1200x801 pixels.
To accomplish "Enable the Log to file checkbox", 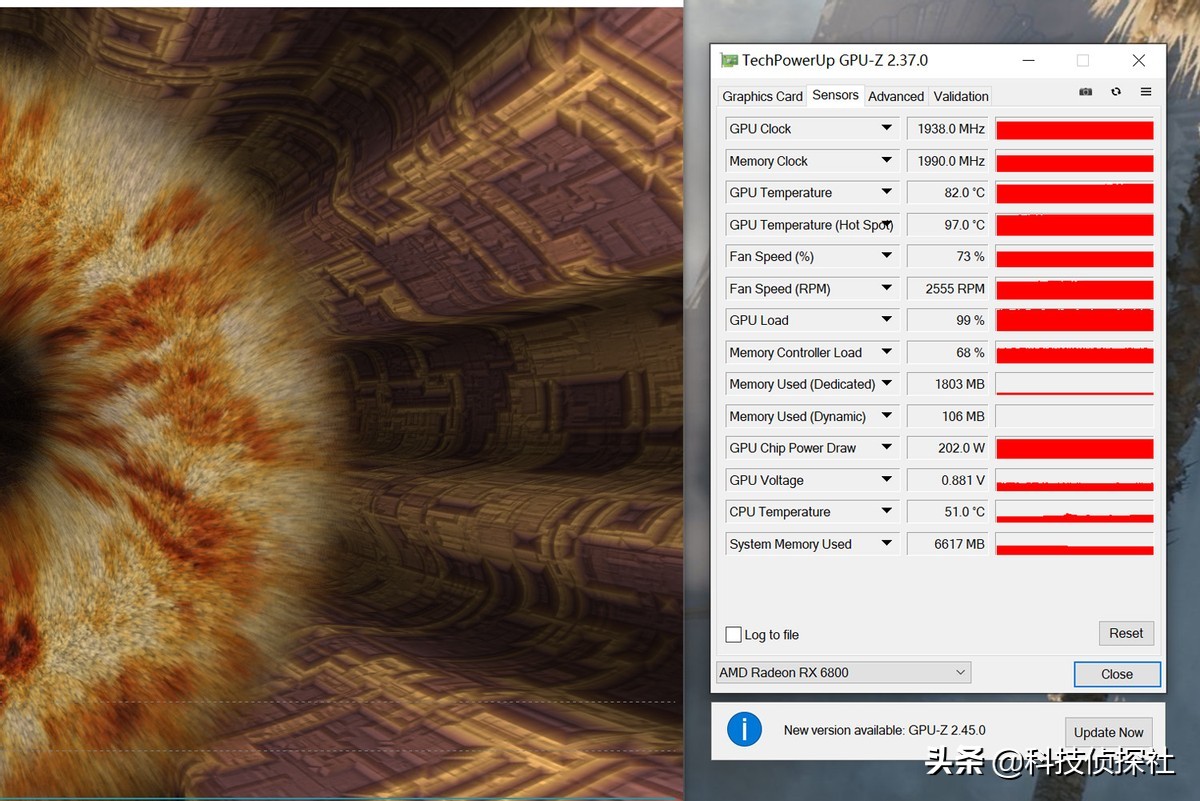I will point(734,634).
